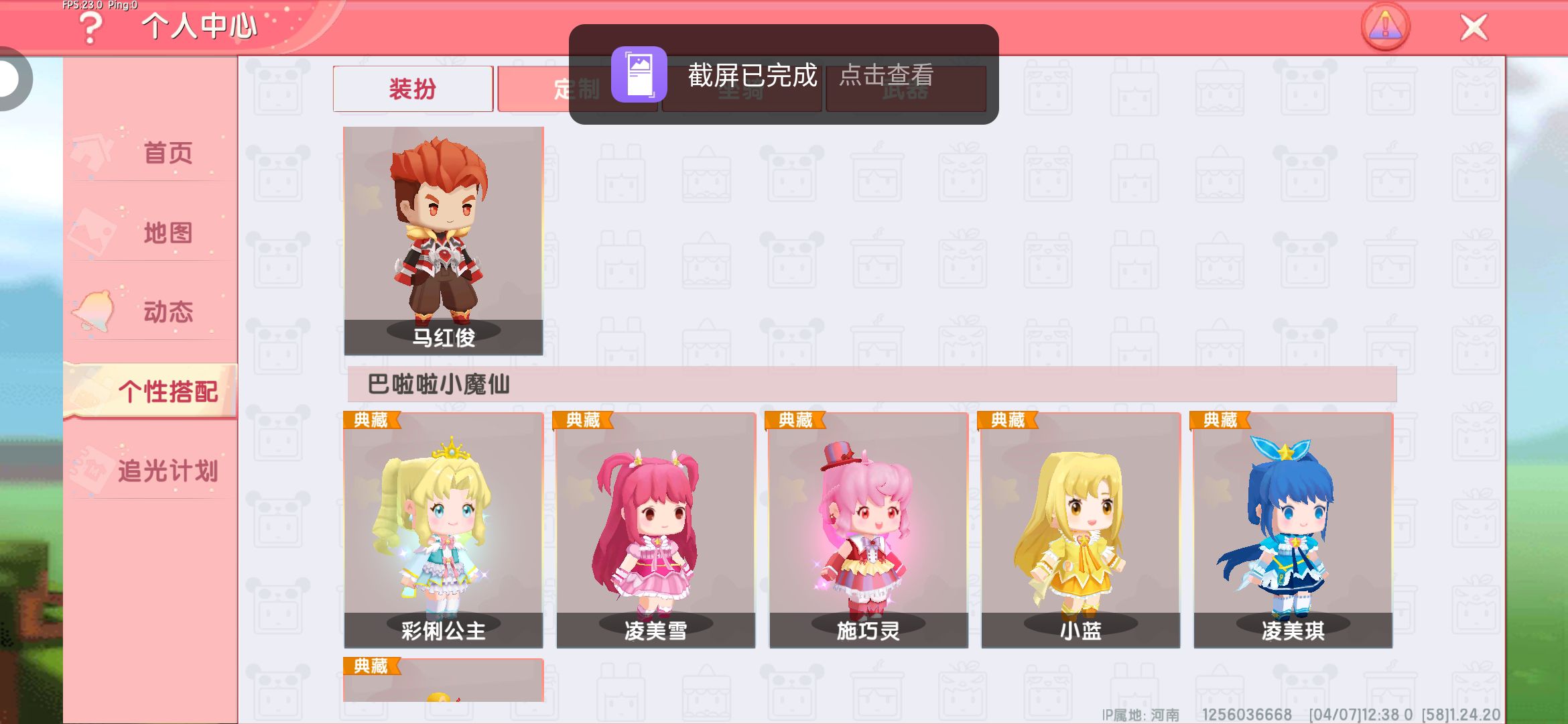Select the 彩俐公主 skin card
This screenshot has height=724, width=1568.
coord(444,530)
